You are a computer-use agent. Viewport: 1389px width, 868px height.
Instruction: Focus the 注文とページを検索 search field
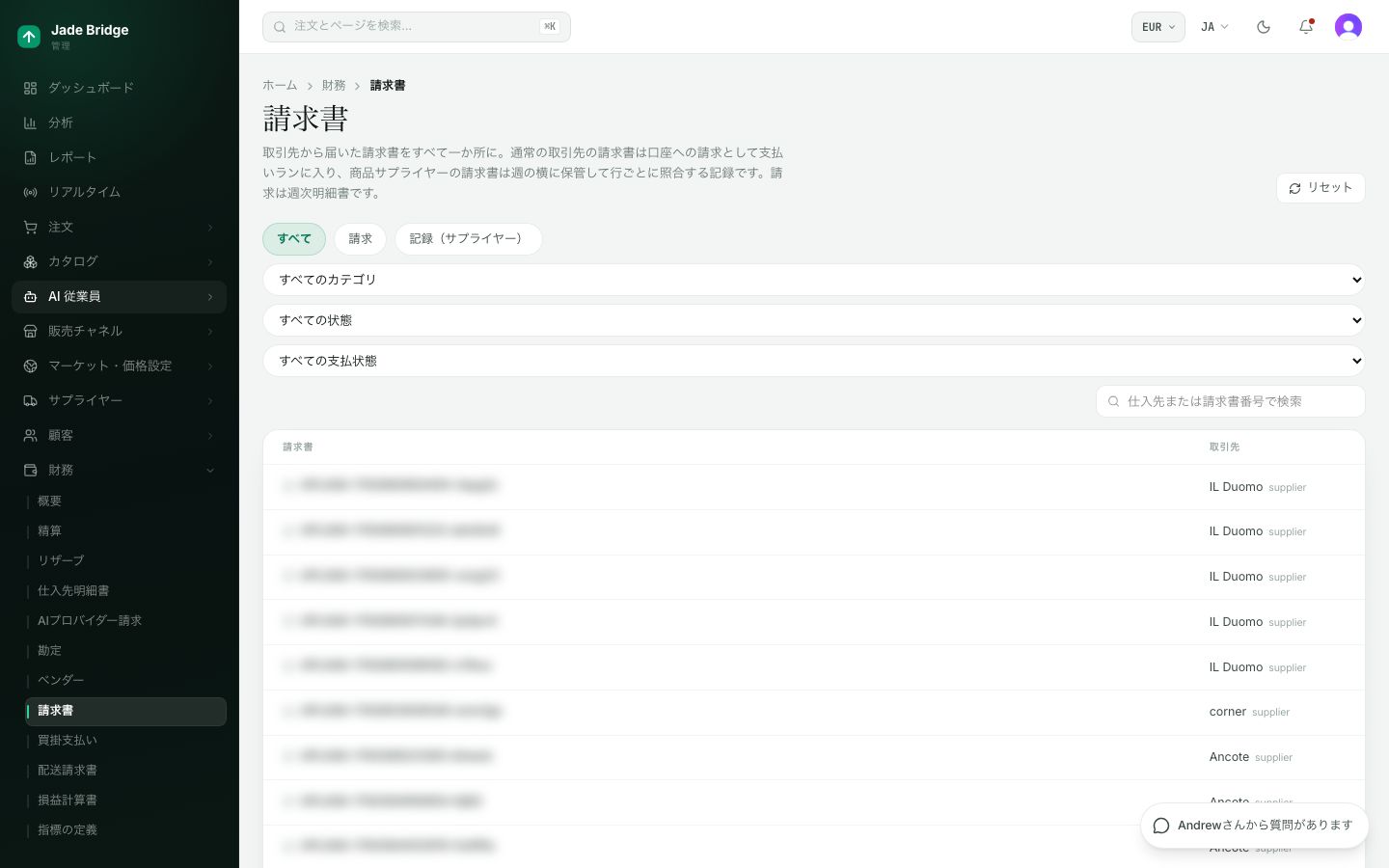coord(417,27)
